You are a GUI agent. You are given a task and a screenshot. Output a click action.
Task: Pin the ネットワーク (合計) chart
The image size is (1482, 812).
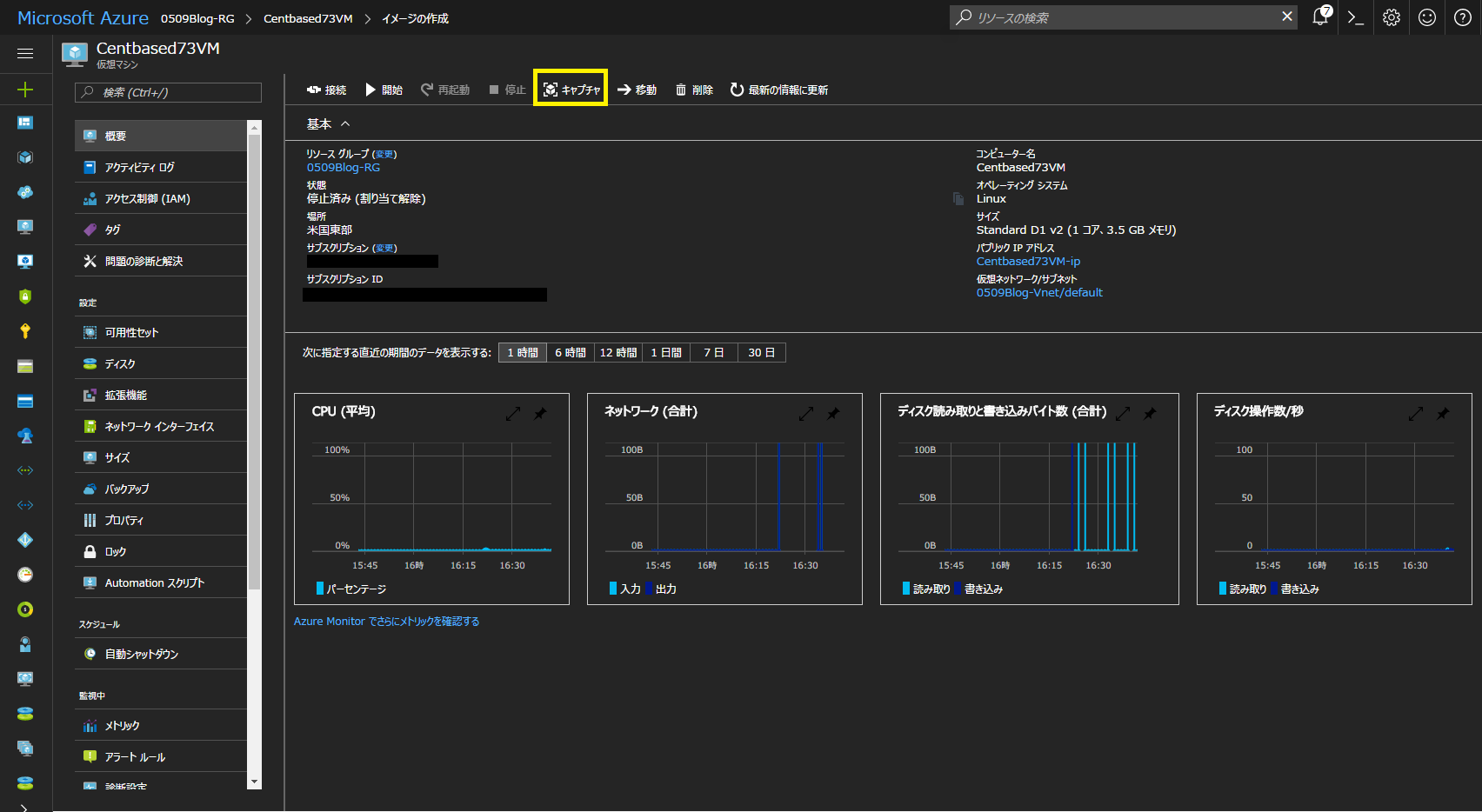pyautogui.click(x=833, y=414)
